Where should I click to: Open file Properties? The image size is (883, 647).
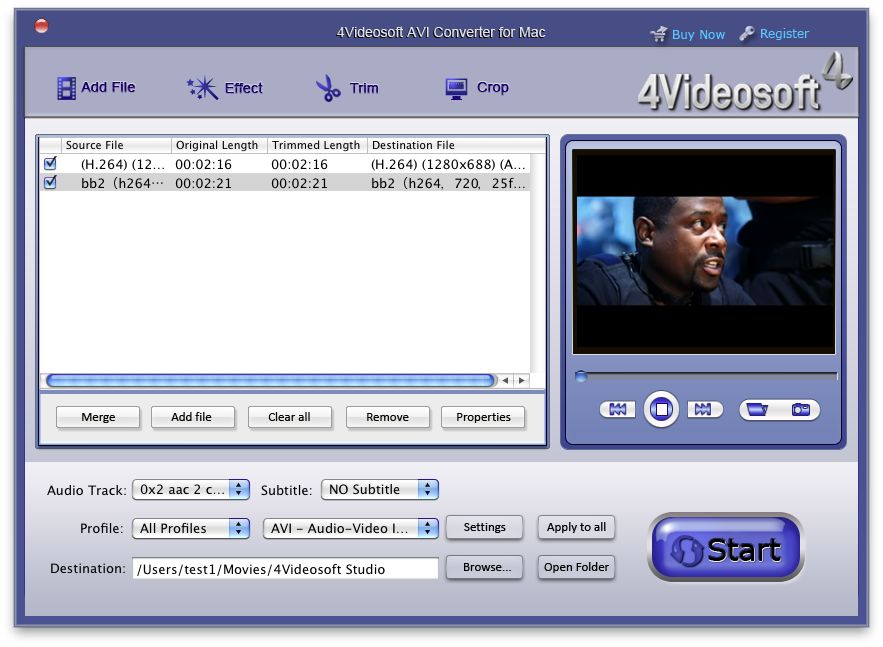coord(483,417)
